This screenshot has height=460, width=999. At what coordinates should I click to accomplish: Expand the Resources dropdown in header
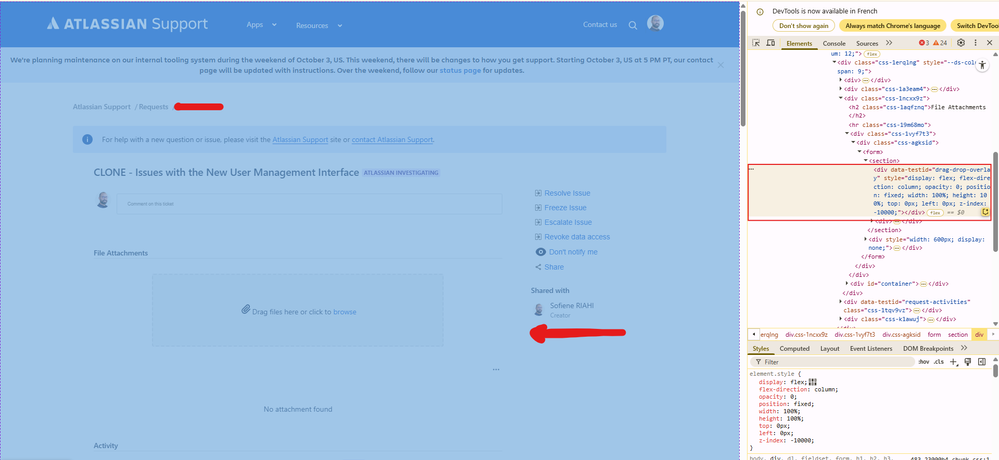(x=319, y=25)
